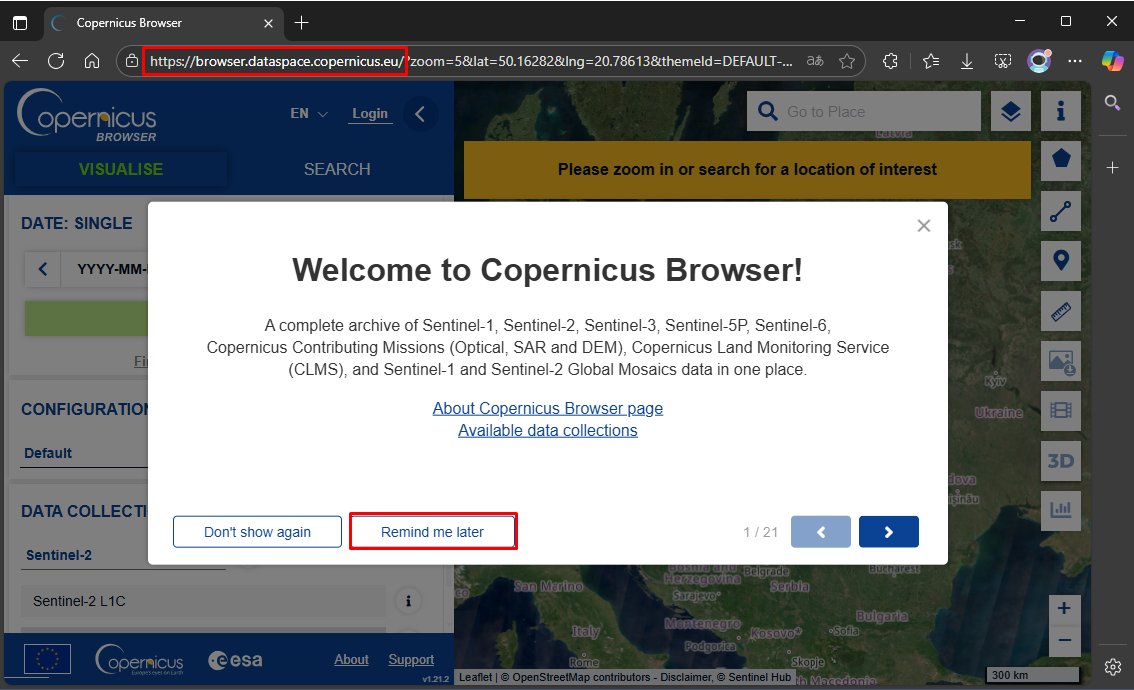Open the download image tool
The width and height of the screenshot is (1134, 690).
coord(1061,361)
